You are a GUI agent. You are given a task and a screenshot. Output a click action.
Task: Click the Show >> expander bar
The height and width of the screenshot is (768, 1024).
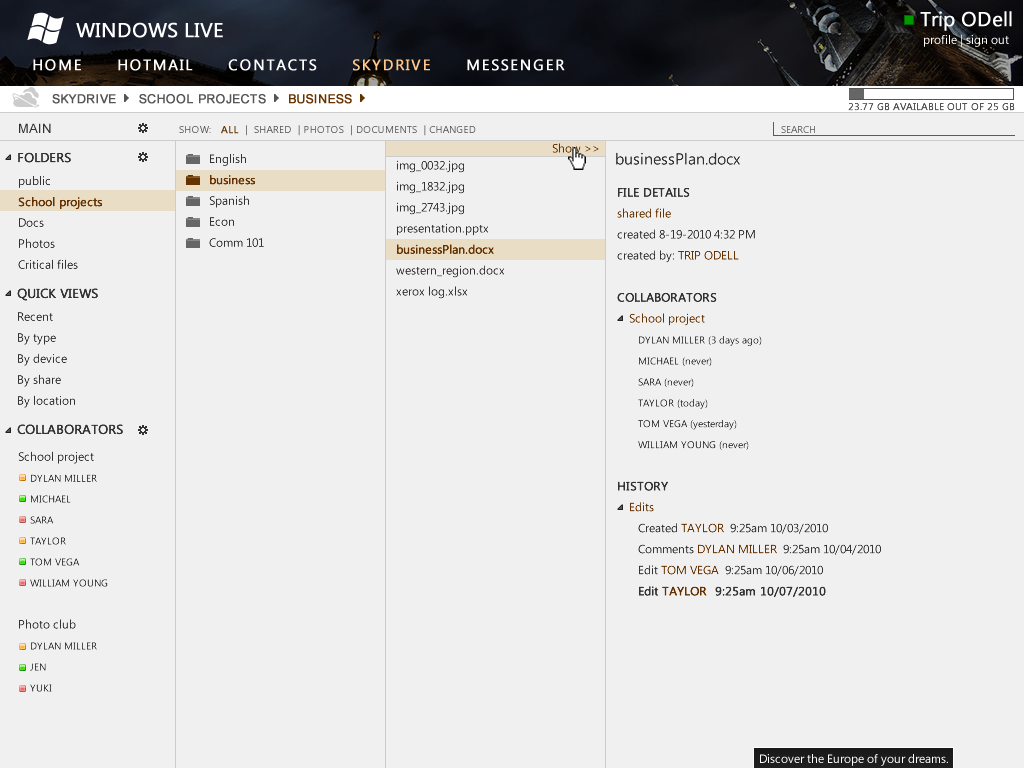pyautogui.click(x=496, y=148)
